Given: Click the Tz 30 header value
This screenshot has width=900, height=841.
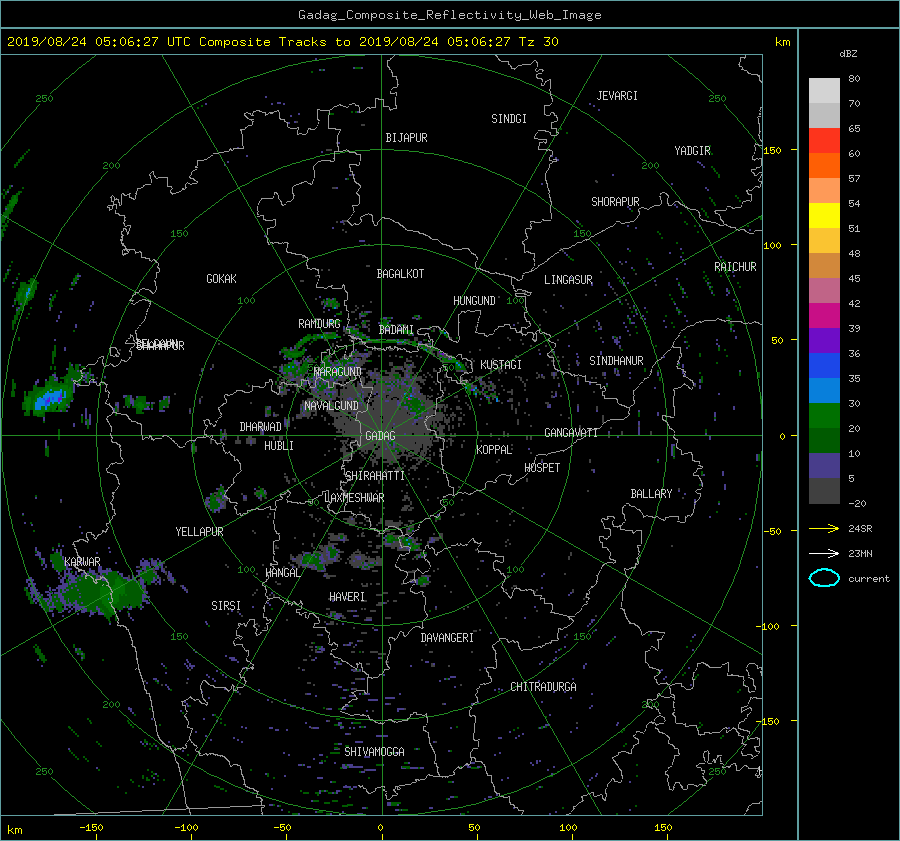Looking at the screenshot, I should 538,42.
